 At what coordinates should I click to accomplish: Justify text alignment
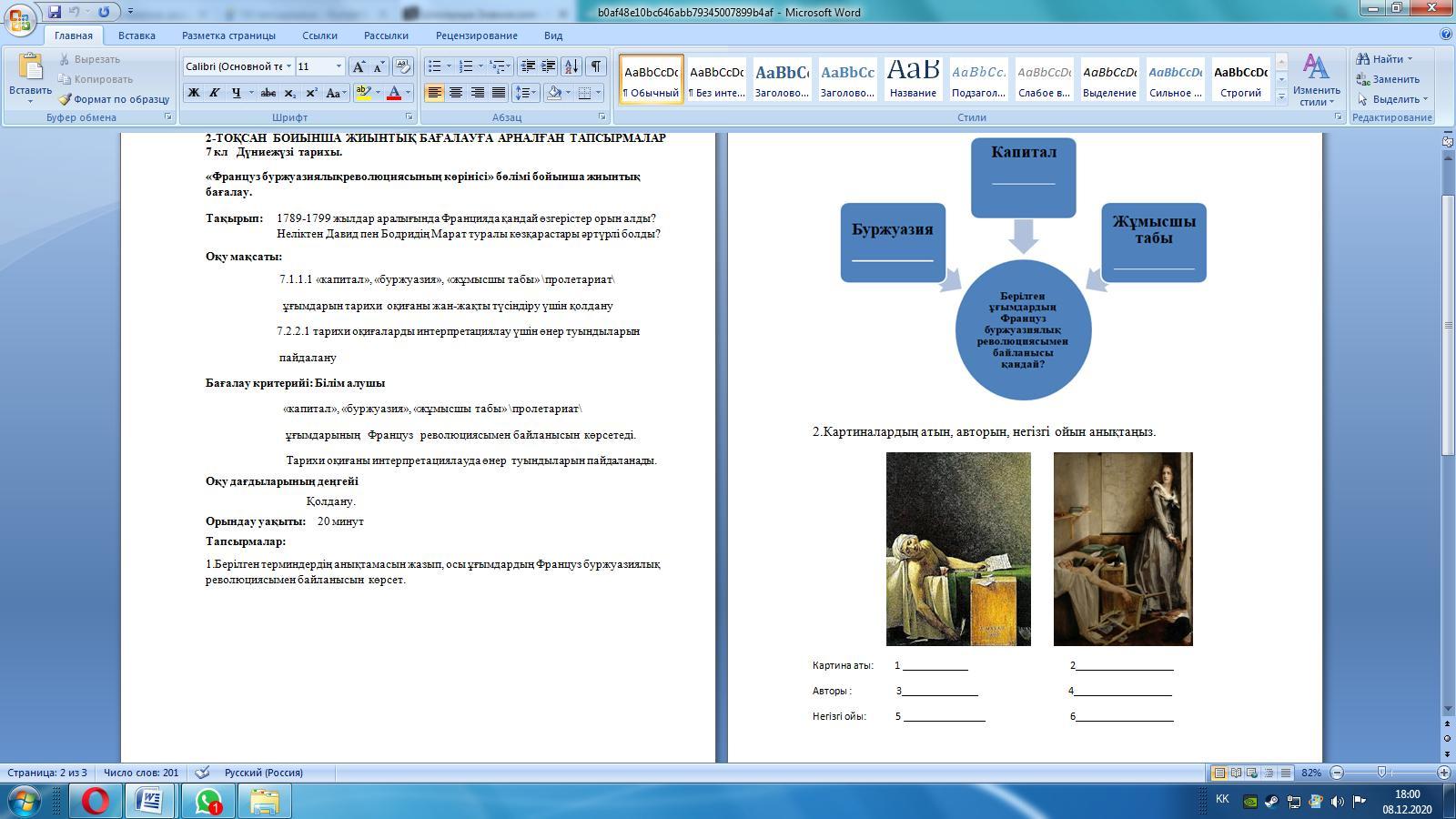(x=499, y=93)
